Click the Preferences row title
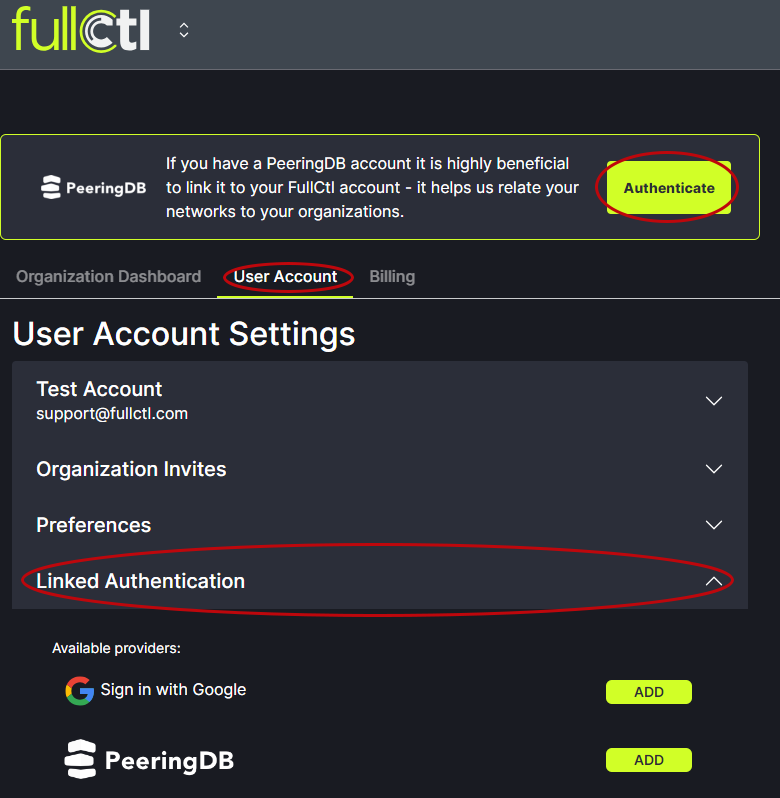 pyautogui.click(x=93, y=525)
